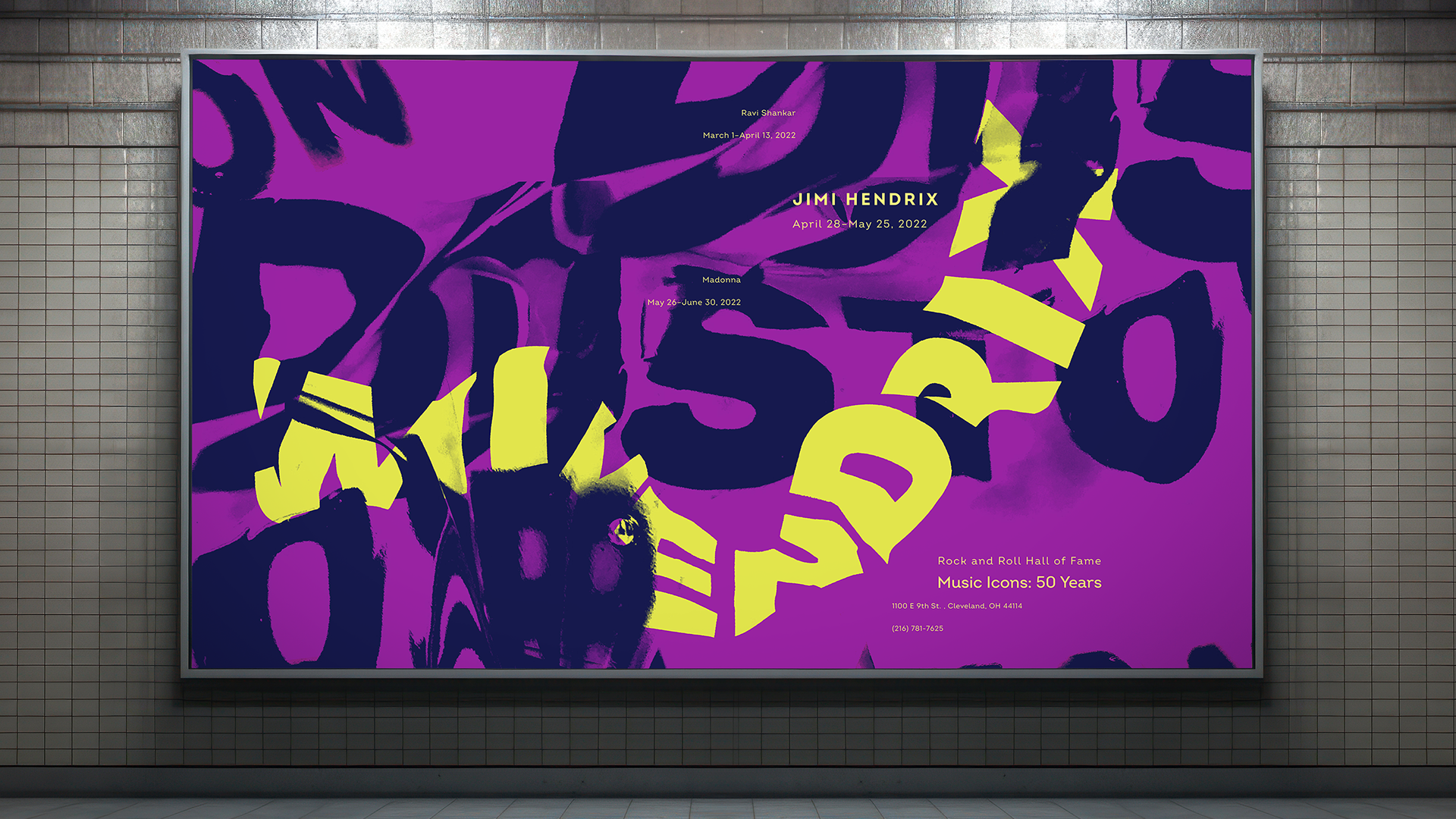Click the 'Music Icons: 50 Years' title
This screenshot has height=819, width=1456.
pyautogui.click(x=1019, y=582)
